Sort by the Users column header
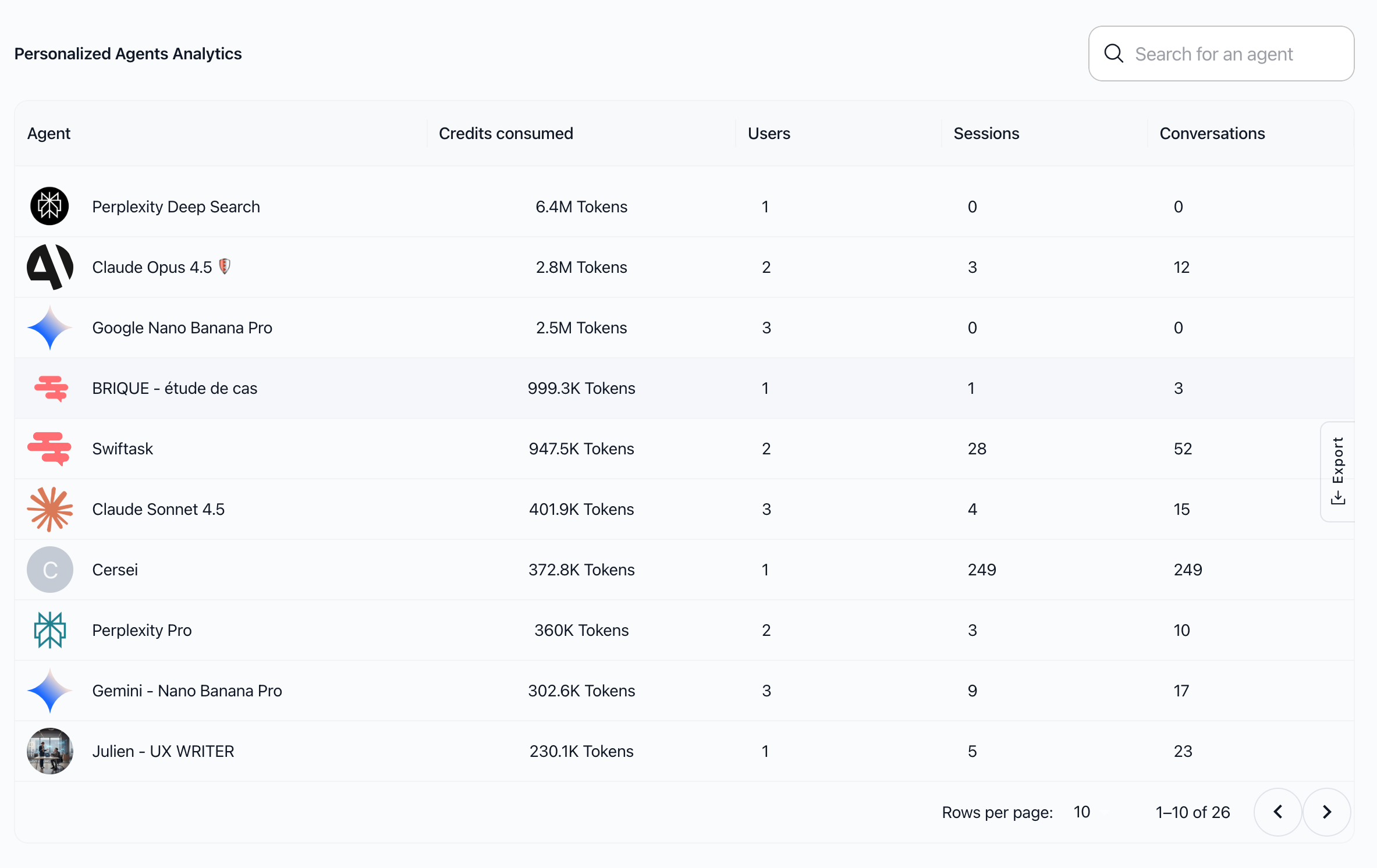Viewport: 1377px width, 868px height. pyautogui.click(x=769, y=133)
